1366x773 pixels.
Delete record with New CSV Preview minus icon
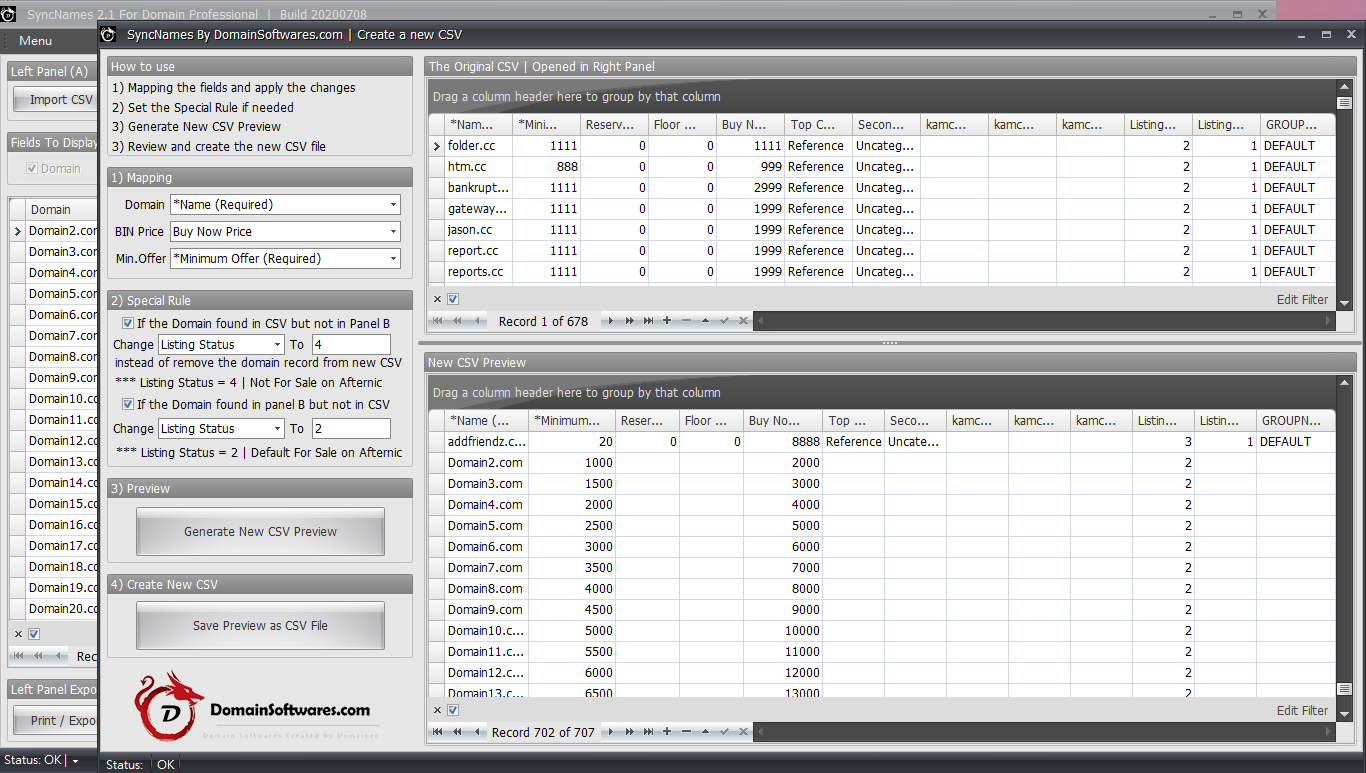pos(686,732)
